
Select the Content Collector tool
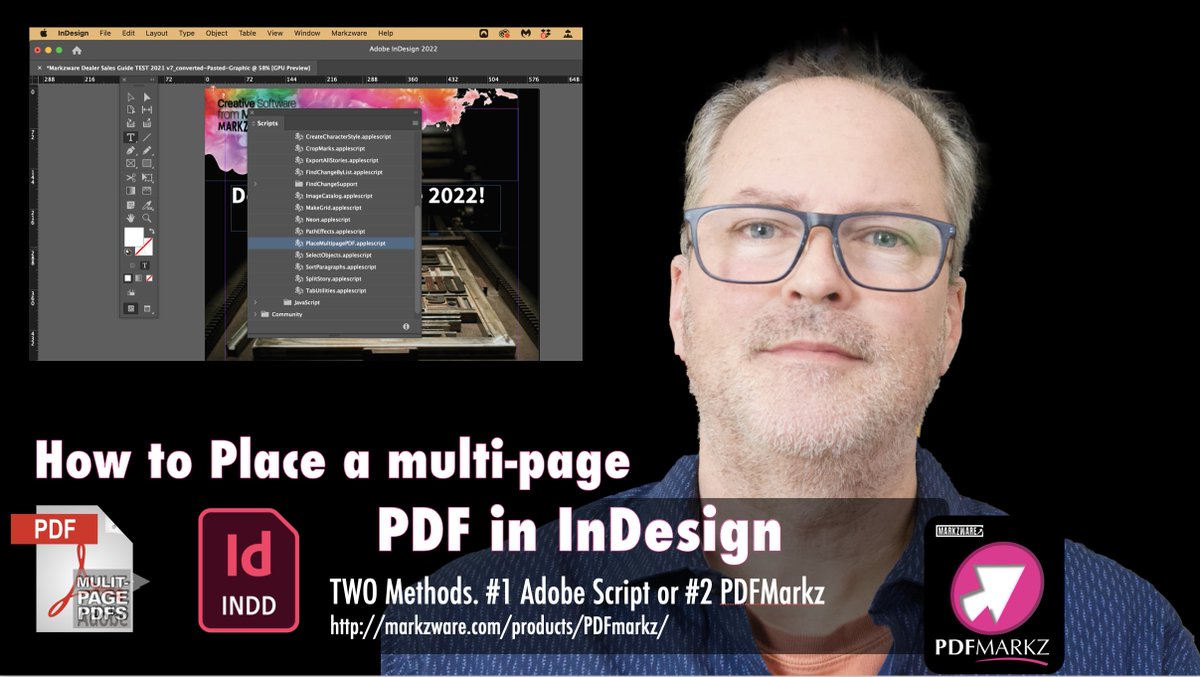coord(131,123)
